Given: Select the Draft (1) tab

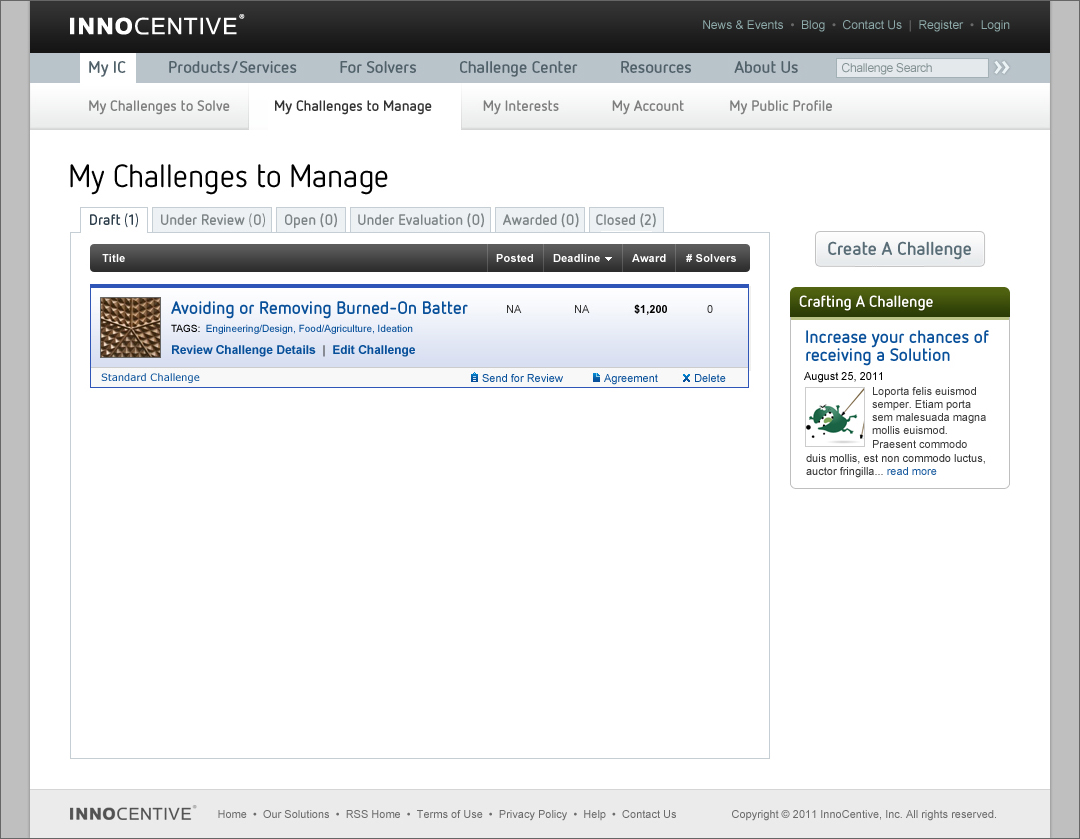Looking at the screenshot, I should pyautogui.click(x=114, y=220).
